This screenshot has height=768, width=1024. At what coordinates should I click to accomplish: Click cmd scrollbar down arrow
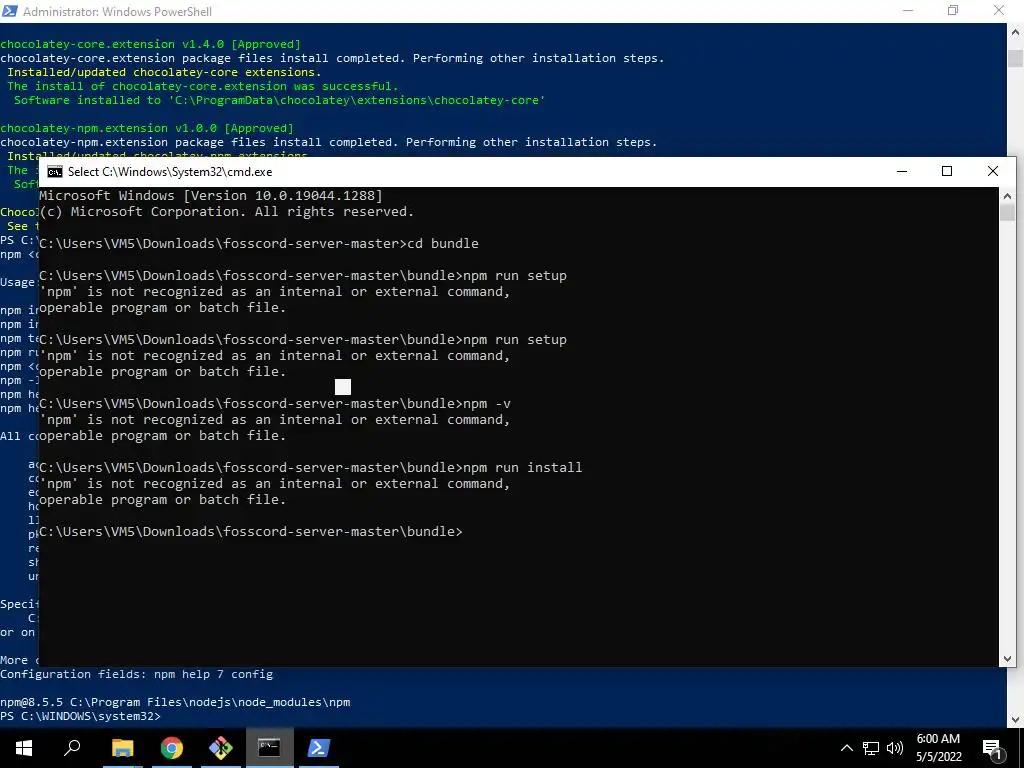pyautogui.click(x=1007, y=659)
